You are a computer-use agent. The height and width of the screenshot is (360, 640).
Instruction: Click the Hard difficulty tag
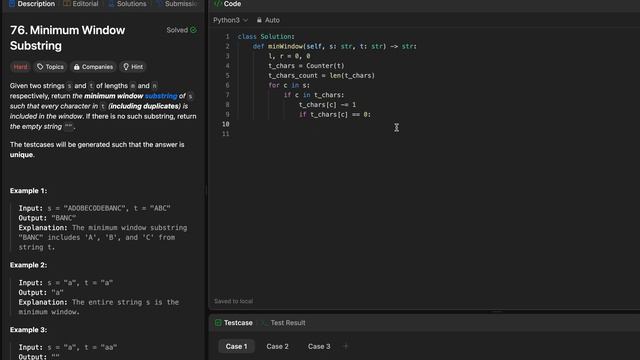(20, 67)
